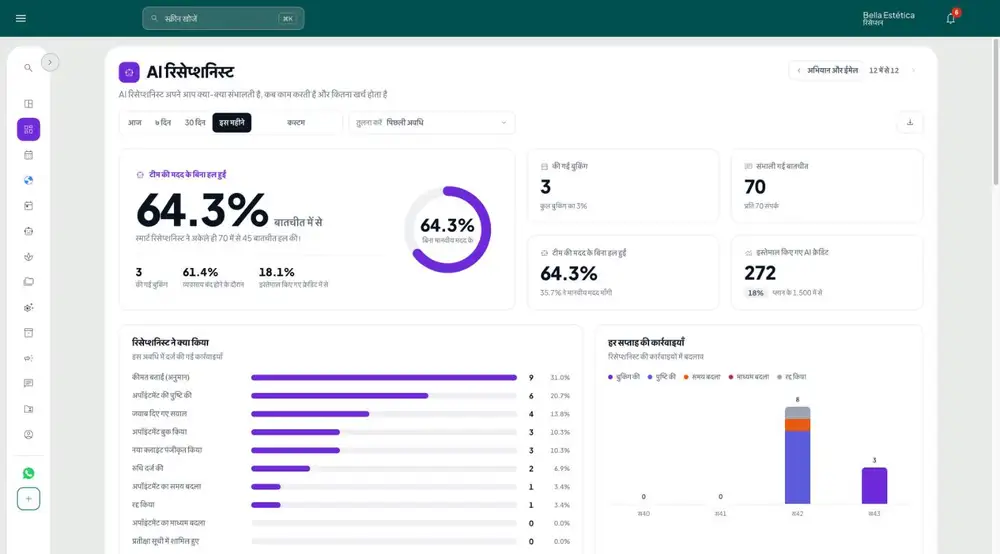Click the 'अभियान और ईमेल' back link
The image size is (1000, 554).
coord(827,70)
